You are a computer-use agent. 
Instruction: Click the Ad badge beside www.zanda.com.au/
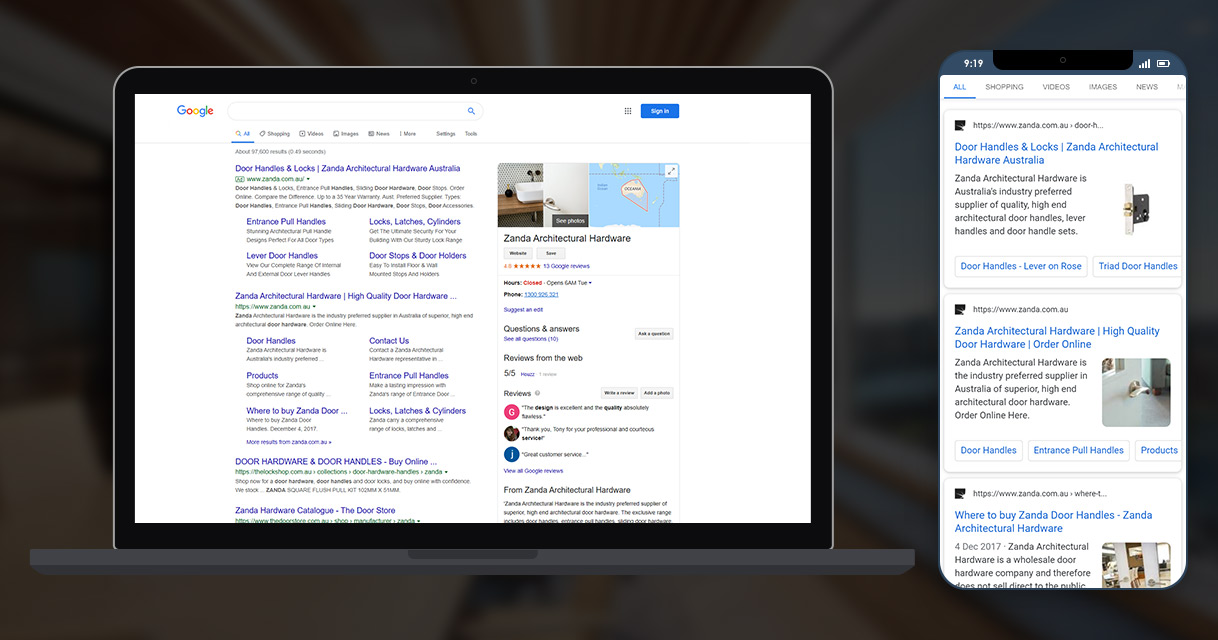(240, 179)
